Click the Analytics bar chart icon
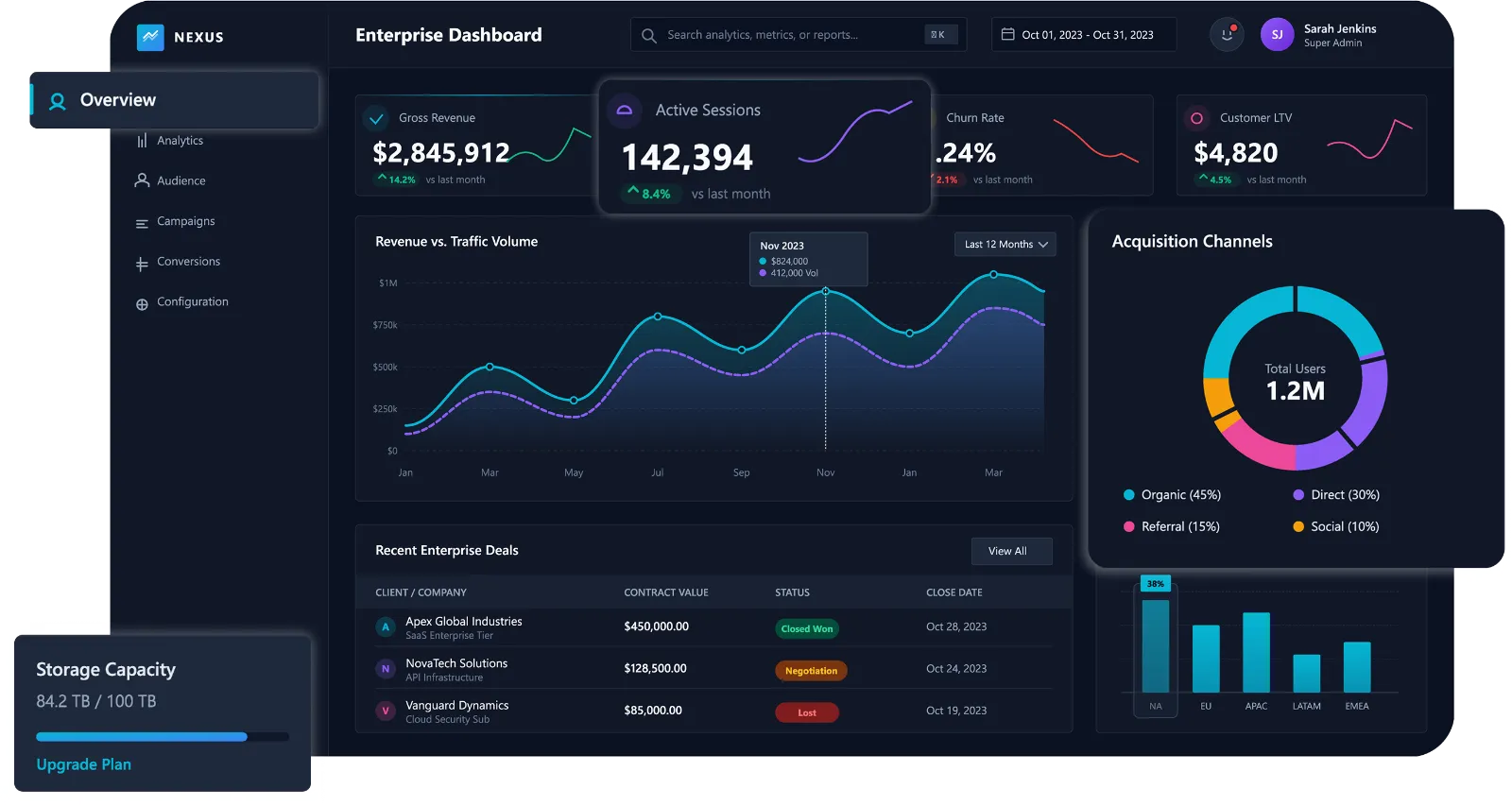Viewport: 1512px width, 806px height. pos(142,141)
